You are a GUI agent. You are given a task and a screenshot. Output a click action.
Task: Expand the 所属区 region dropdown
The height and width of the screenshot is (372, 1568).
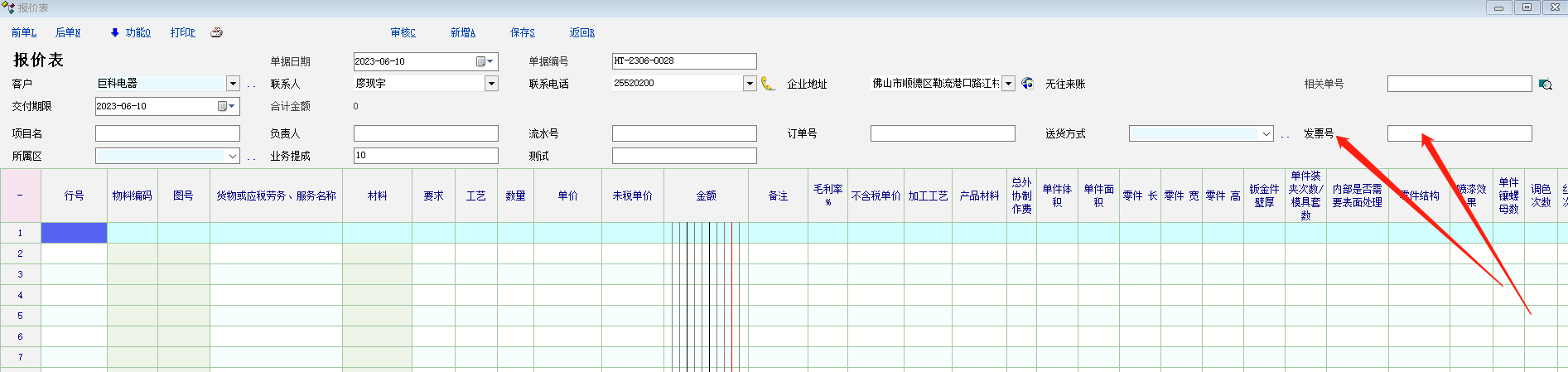coord(232,156)
